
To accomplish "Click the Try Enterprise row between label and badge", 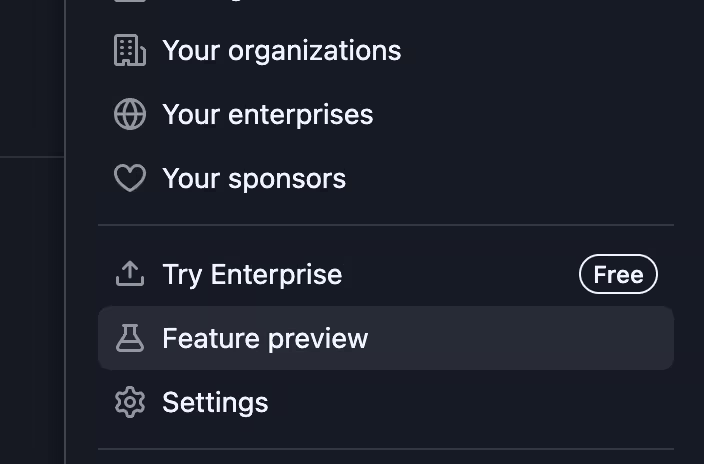I will [x=460, y=274].
